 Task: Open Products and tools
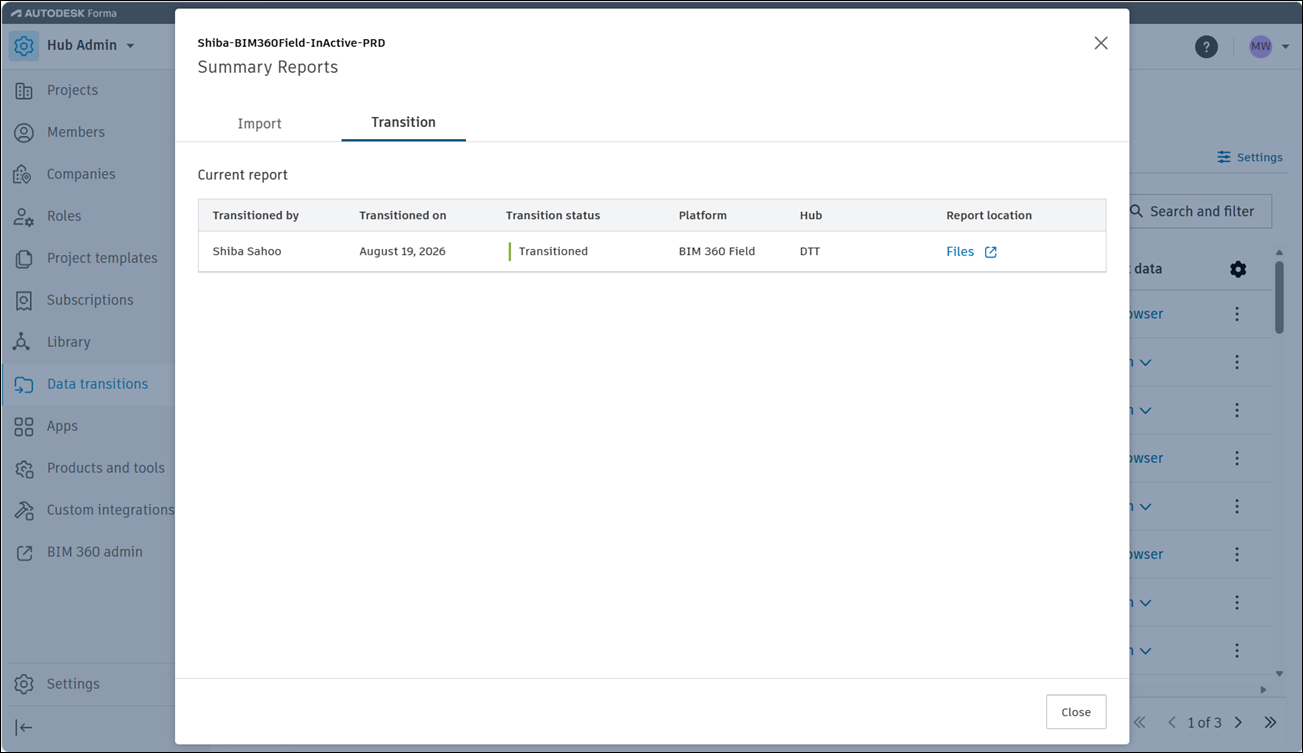tap(106, 468)
